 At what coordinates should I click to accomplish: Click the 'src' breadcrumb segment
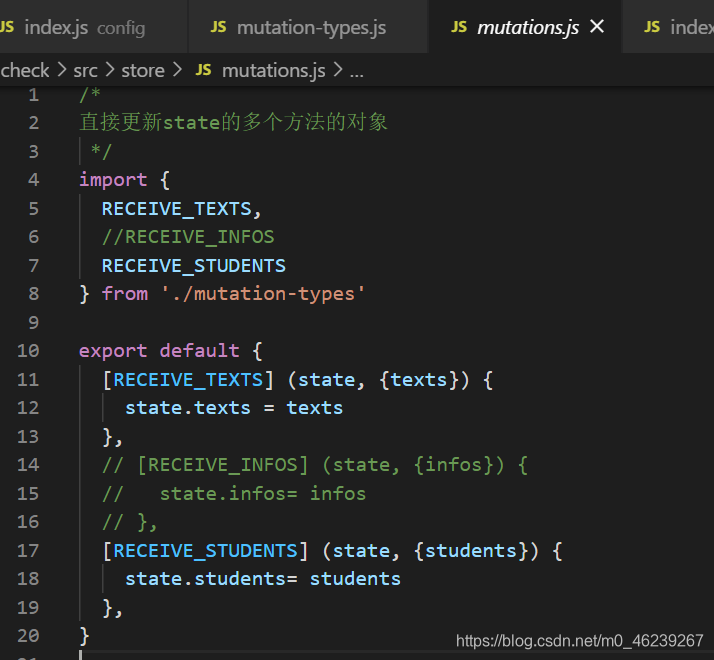85,71
